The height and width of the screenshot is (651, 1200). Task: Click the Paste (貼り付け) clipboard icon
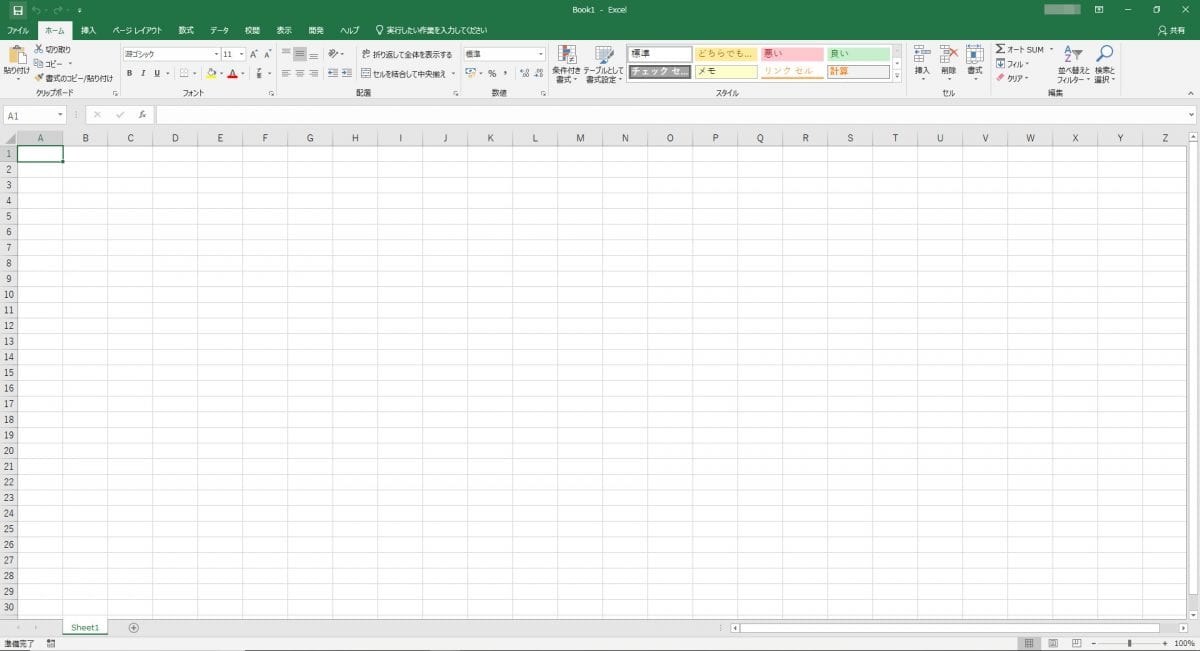[17, 55]
